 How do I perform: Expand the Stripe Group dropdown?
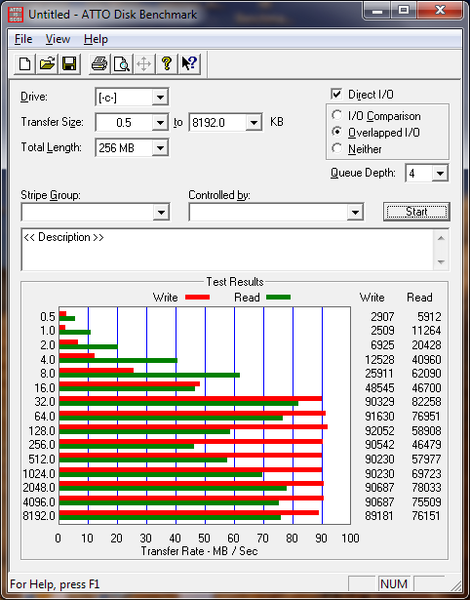coord(161,212)
